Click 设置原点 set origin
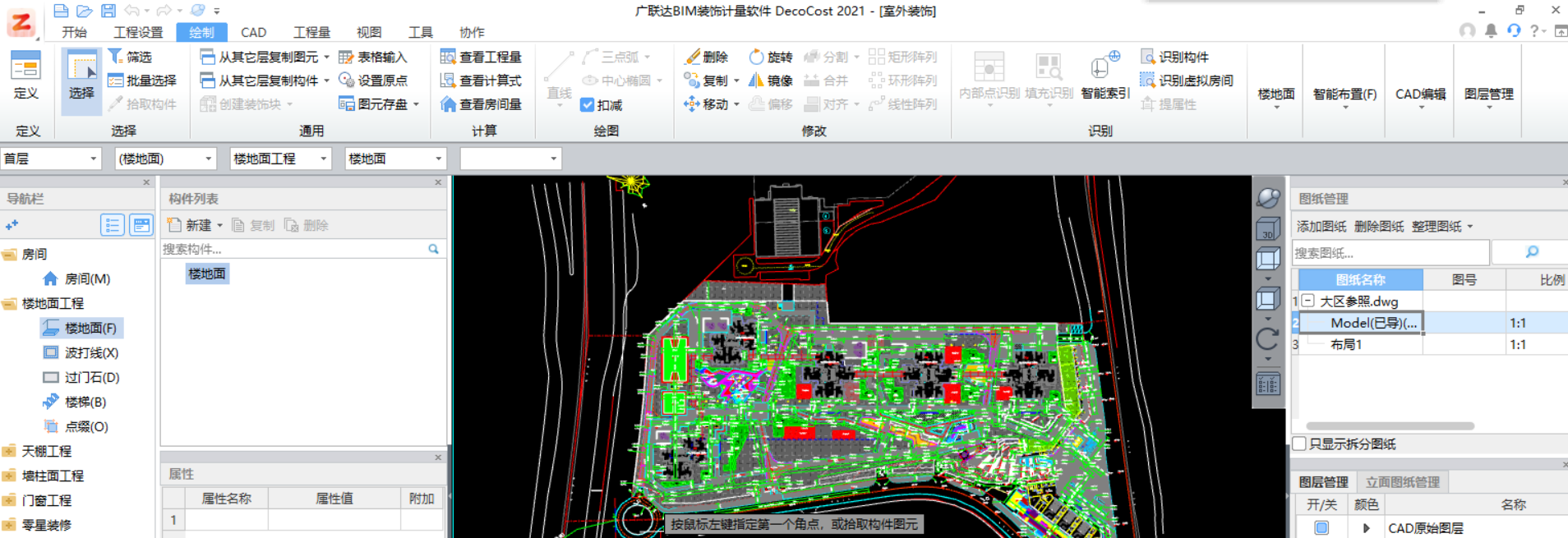The height and width of the screenshot is (538, 1568). pyautogui.click(x=373, y=80)
